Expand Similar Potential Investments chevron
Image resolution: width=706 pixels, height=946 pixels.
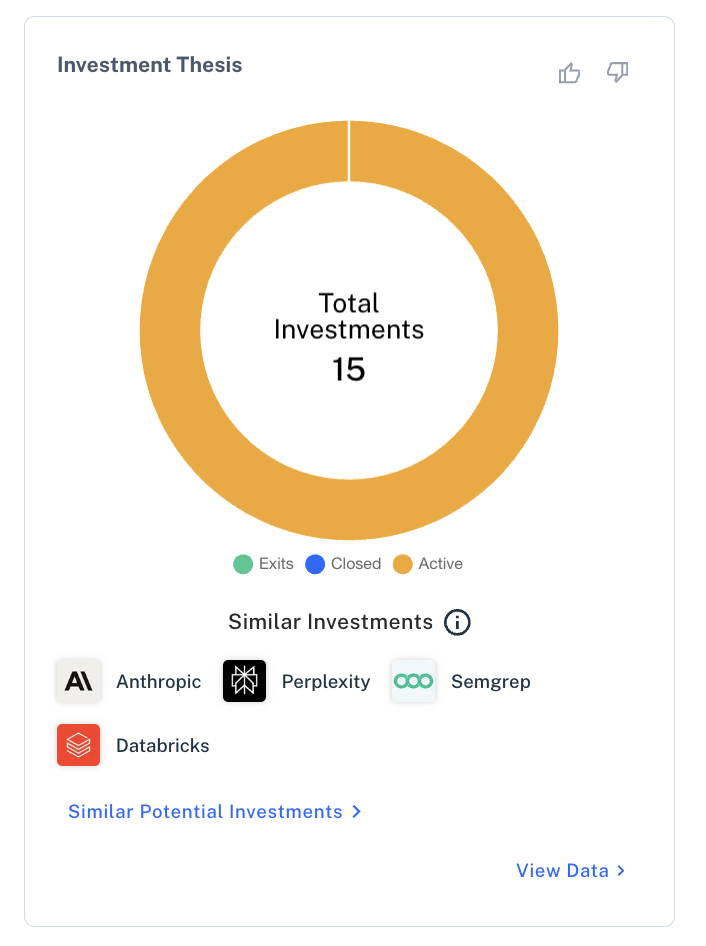coord(357,812)
